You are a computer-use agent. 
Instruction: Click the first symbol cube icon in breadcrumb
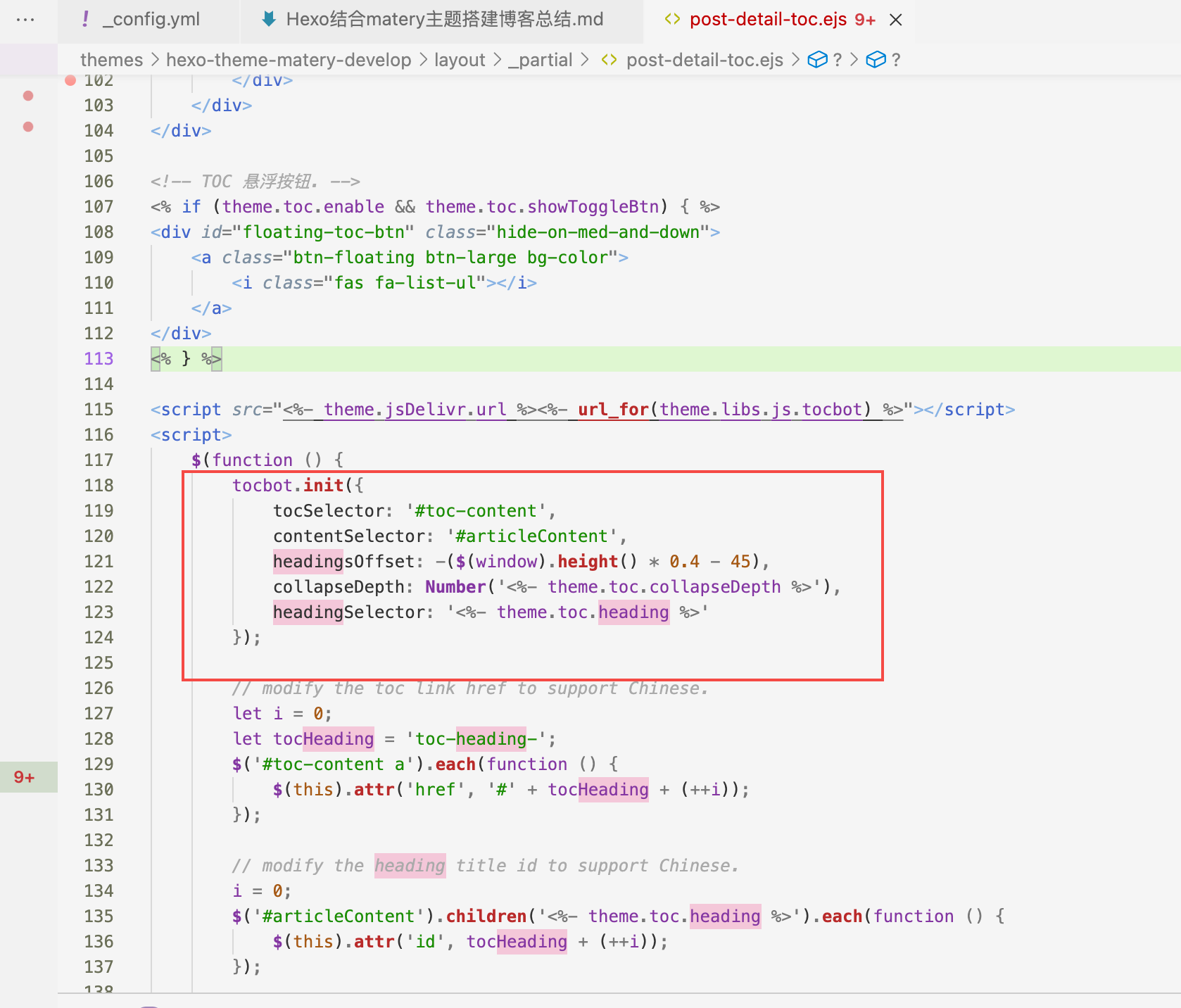817,60
